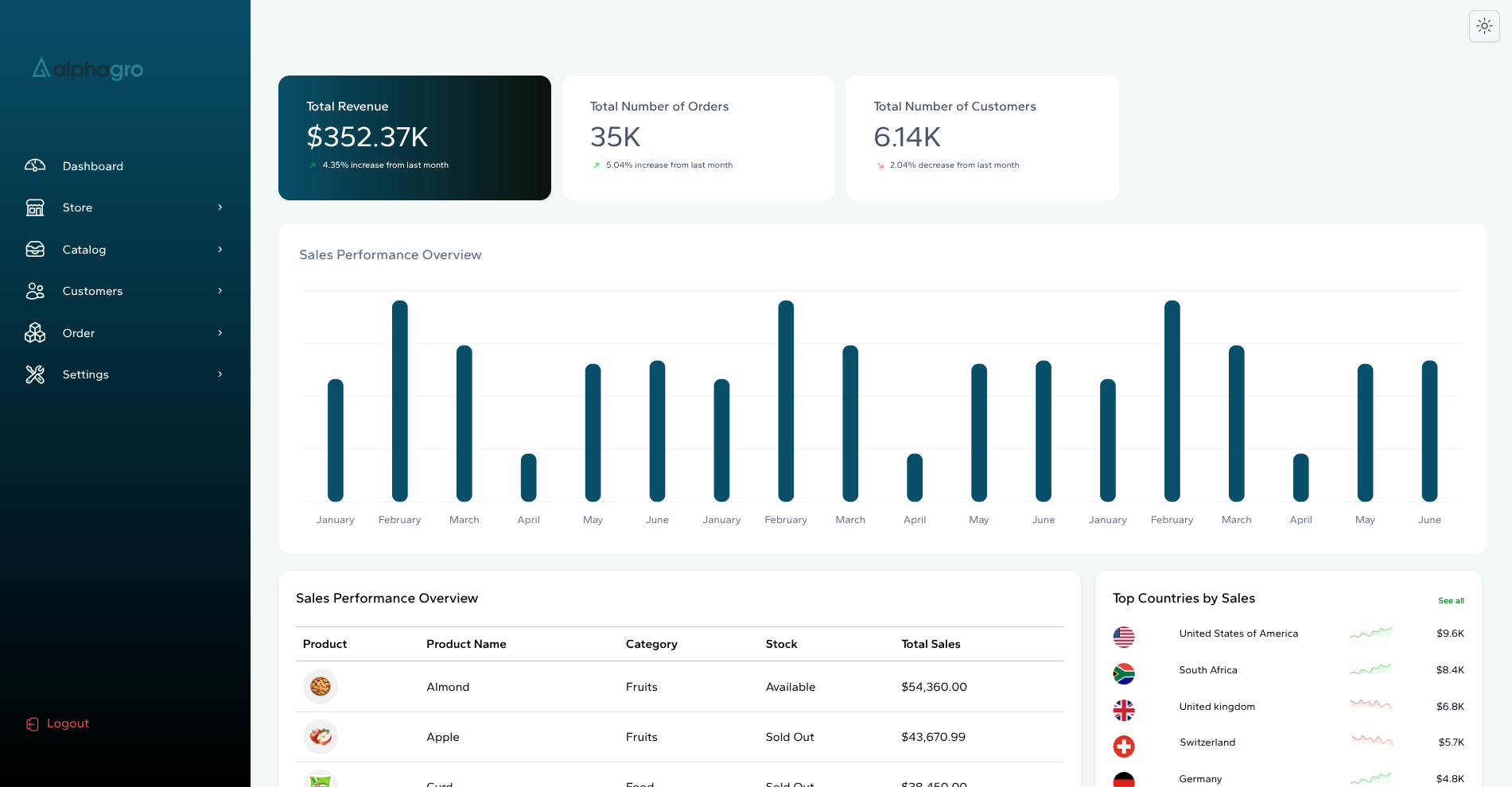Click See all in Top Countries
Viewport: 1512px width, 787px height.
(1451, 601)
